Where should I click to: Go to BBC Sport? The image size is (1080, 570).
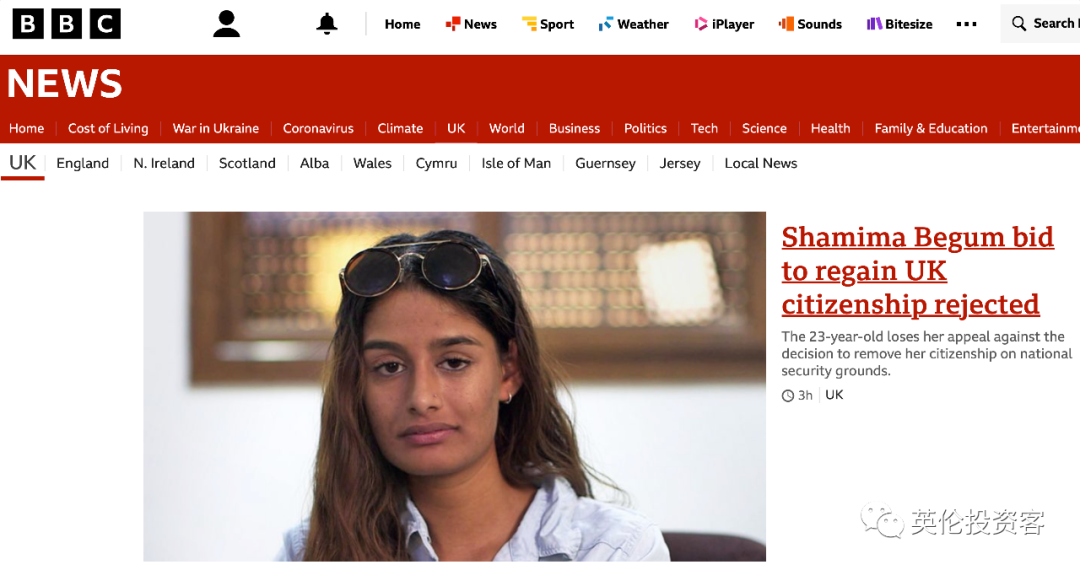[548, 24]
